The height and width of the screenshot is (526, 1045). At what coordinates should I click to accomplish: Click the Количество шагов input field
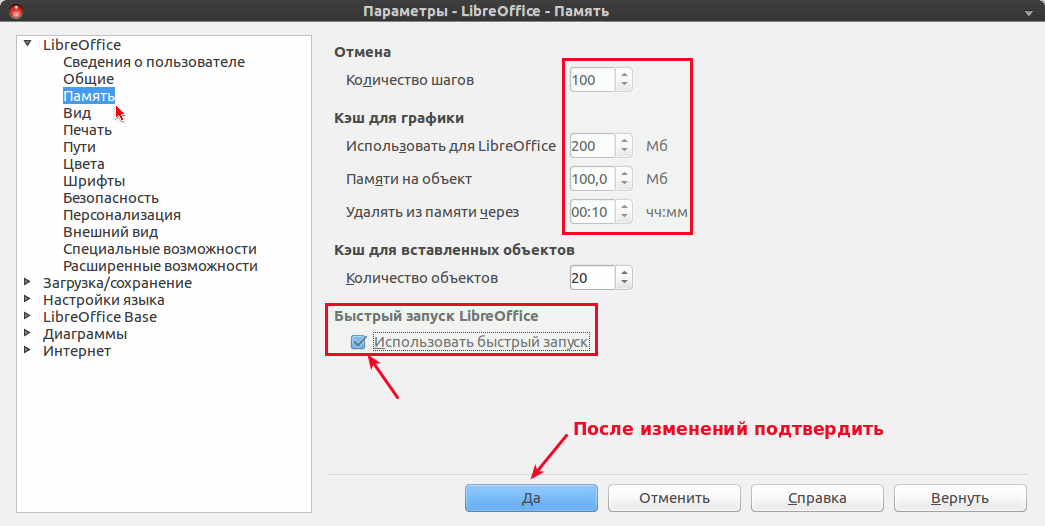point(592,80)
